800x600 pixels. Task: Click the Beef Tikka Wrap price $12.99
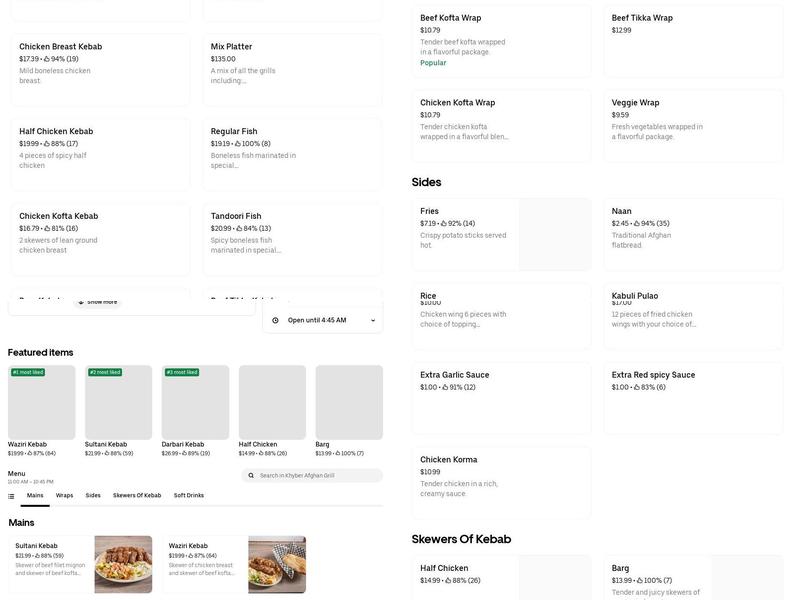(x=621, y=31)
